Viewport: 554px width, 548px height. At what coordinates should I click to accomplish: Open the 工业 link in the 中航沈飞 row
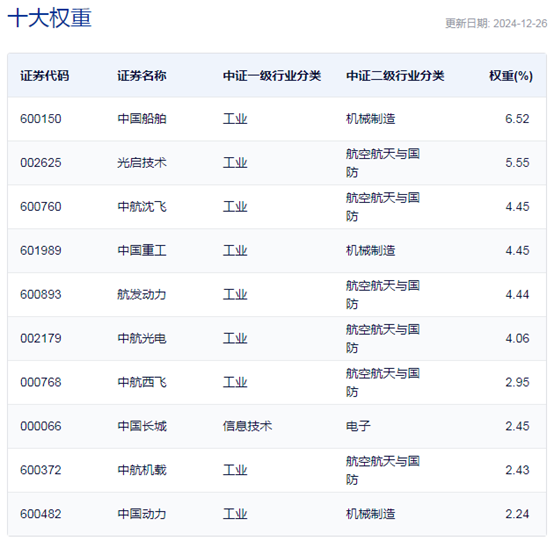pos(235,206)
